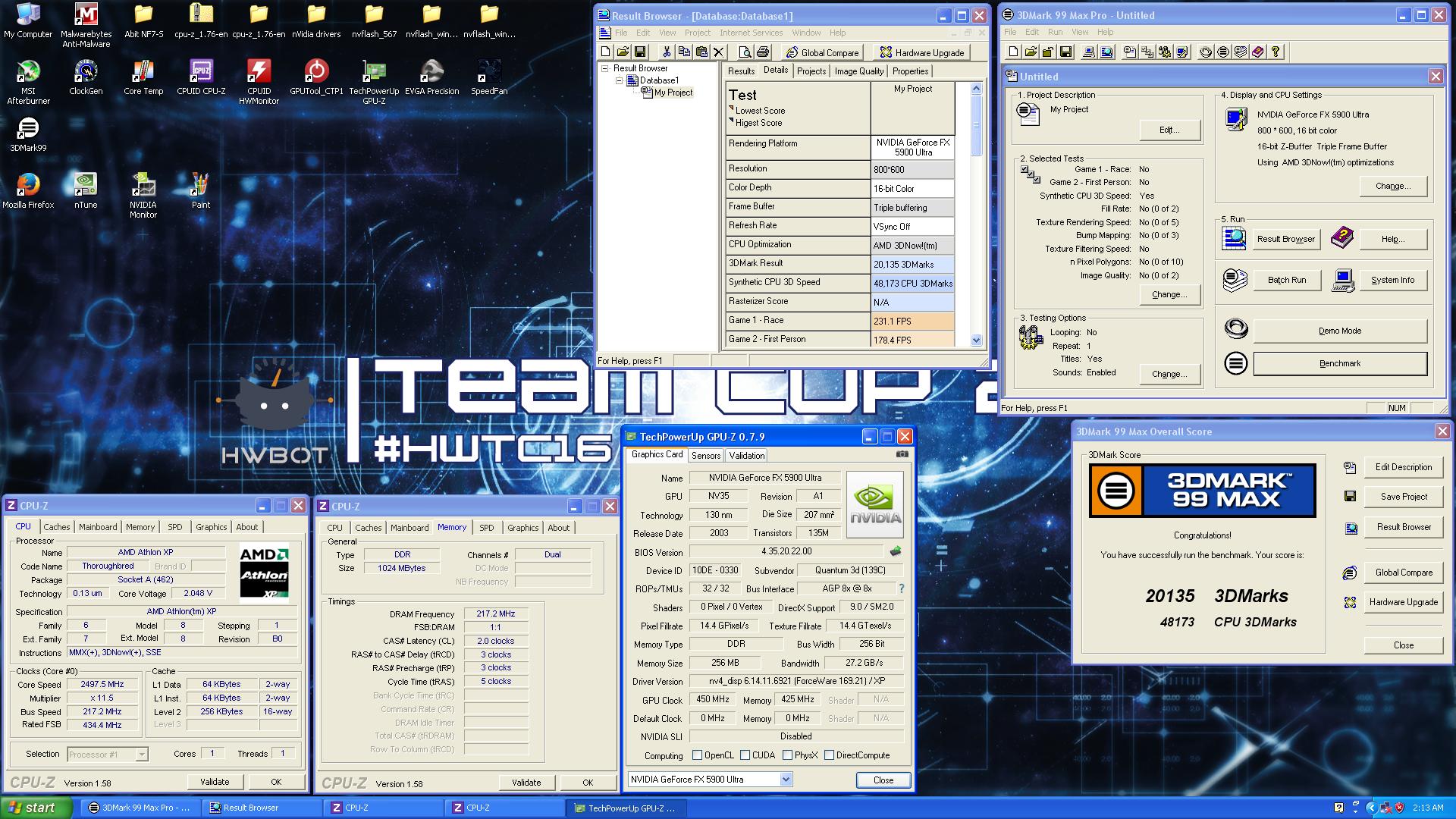Screen dimensions: 1456x819
Task: Collapse the Result Browser tree root node
Action: coord(605,68)
